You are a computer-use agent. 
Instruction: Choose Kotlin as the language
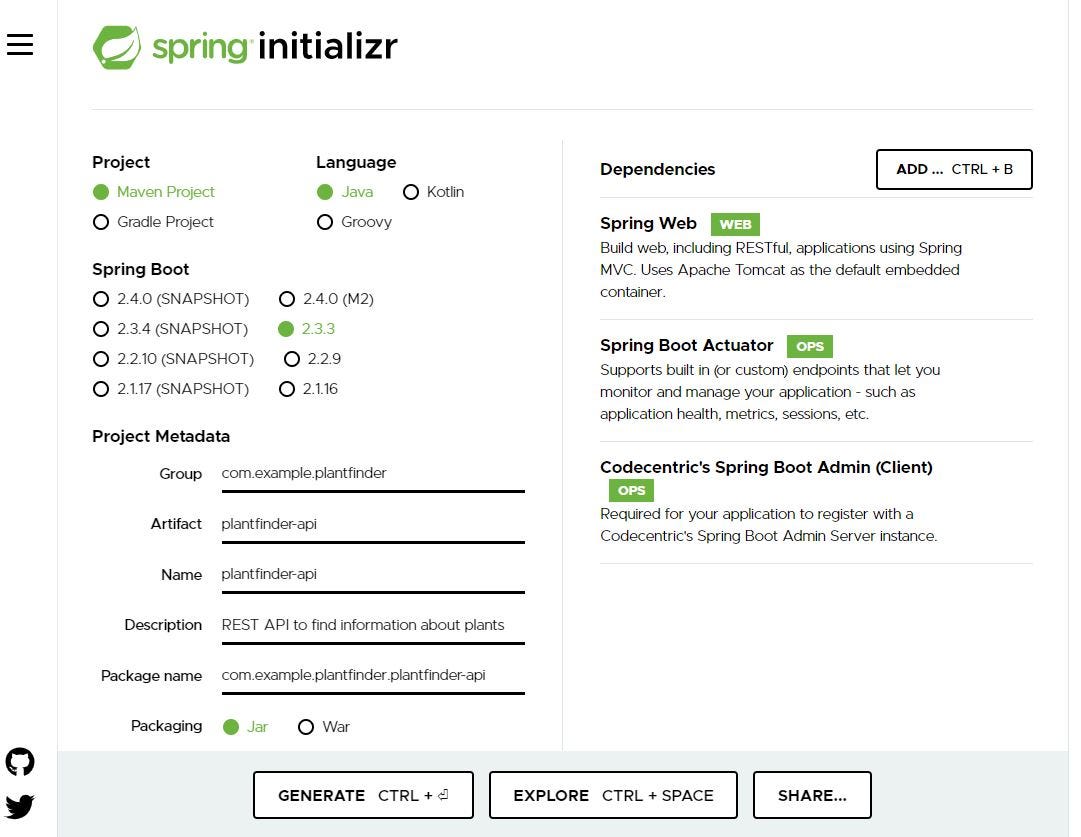tap(433, 192)
